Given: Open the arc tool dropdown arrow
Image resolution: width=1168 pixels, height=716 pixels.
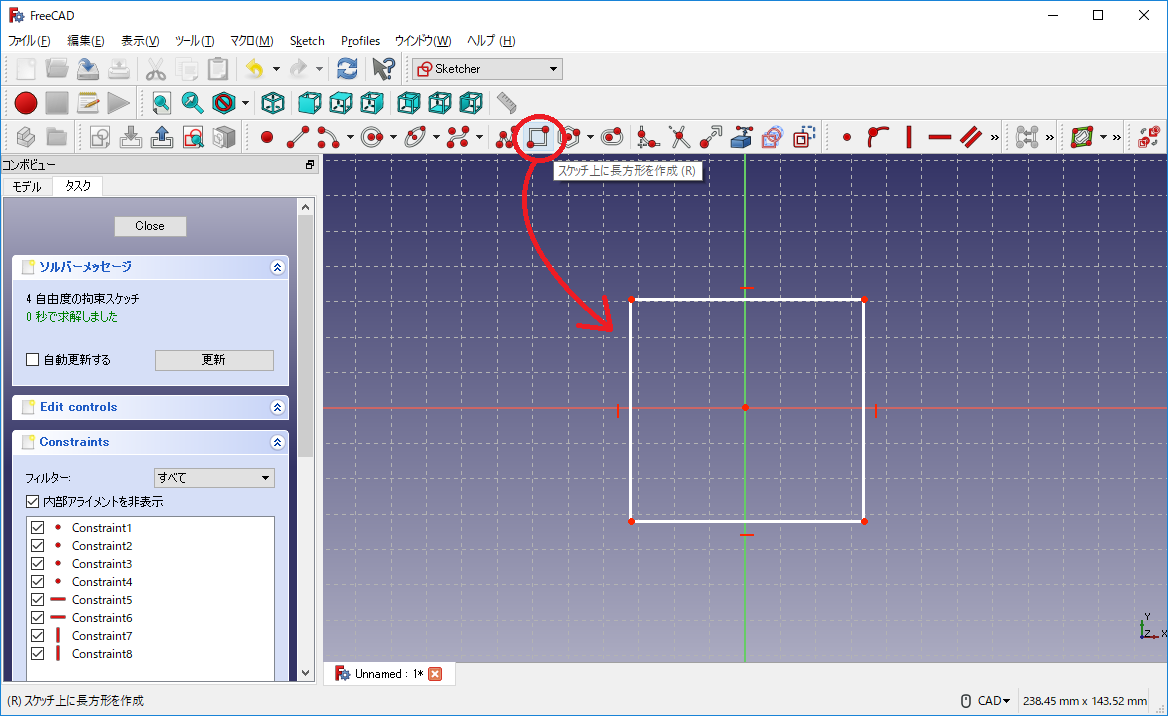Looking at the screenshot, I should [x=349, y=137].
